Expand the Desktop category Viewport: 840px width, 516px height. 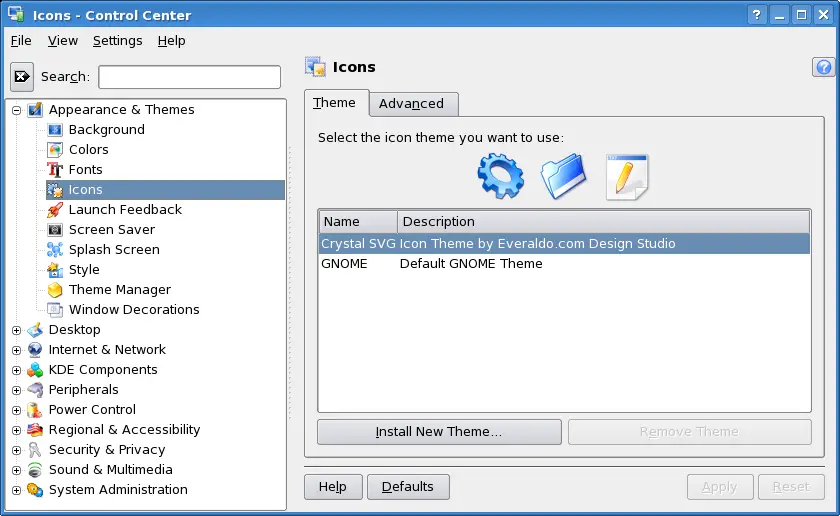tap(17, 330)
